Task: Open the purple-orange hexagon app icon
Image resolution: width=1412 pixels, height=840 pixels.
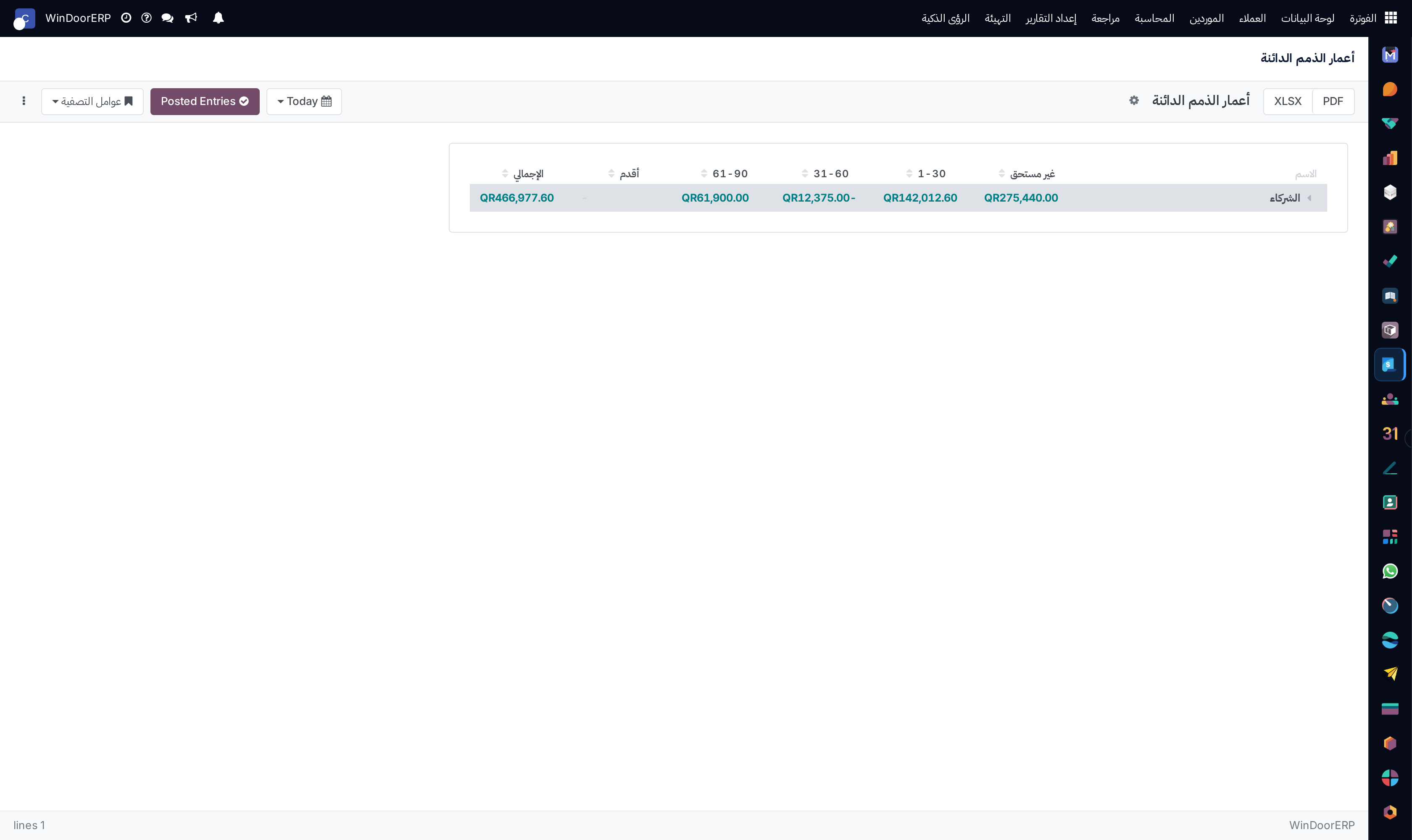Action: click(x=1390, y=743)
